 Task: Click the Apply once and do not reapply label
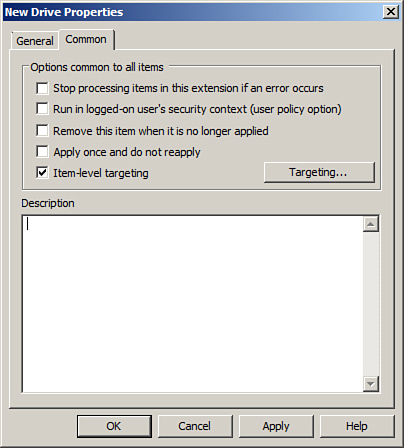tap(127, 152)
